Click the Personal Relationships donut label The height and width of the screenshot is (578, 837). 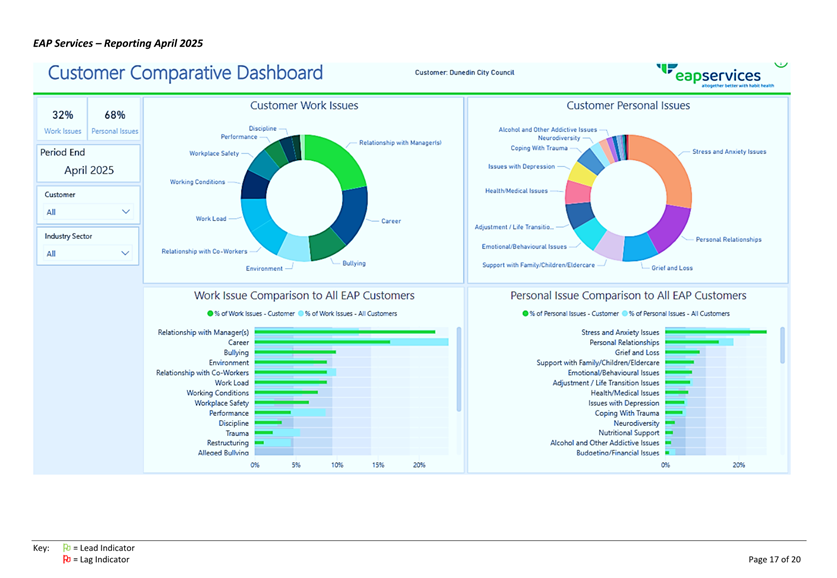[x=728, y=239]
